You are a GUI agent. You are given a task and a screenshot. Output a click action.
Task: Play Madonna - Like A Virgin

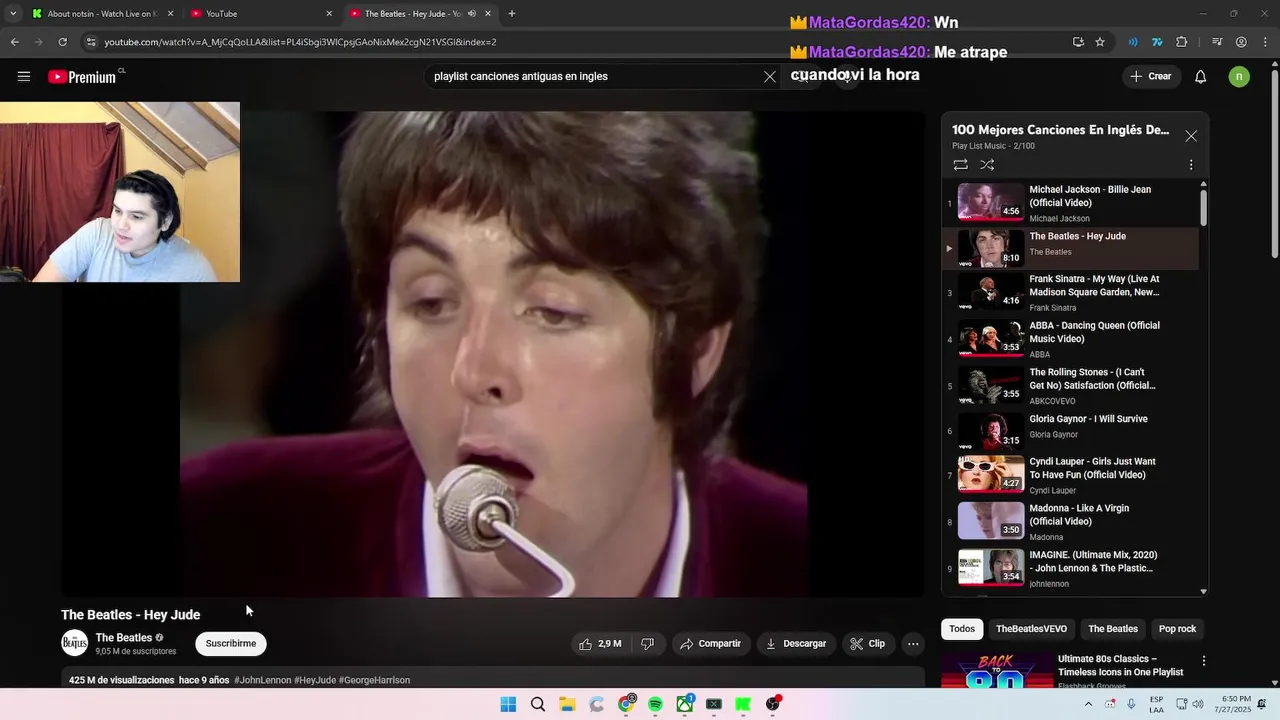(x=1072, y=521)
